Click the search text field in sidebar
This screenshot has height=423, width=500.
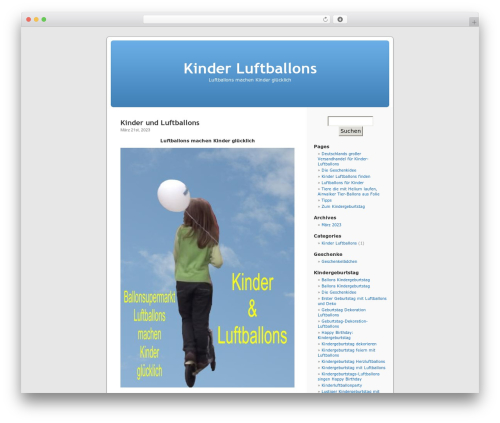350,121
